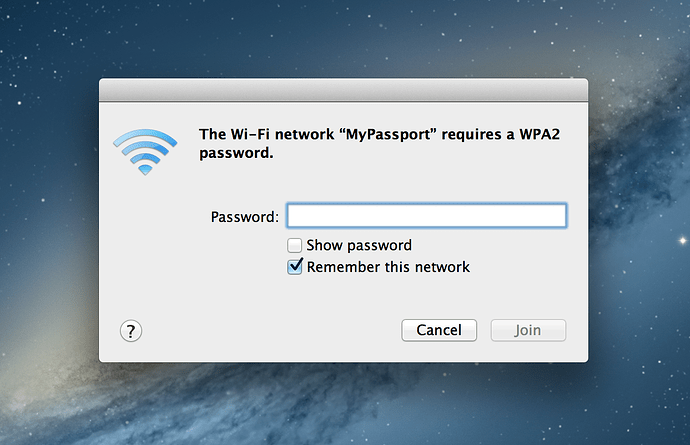Click the word "password." under the heading
Viewport: 690px width, 445px height.
coord(236,153)
